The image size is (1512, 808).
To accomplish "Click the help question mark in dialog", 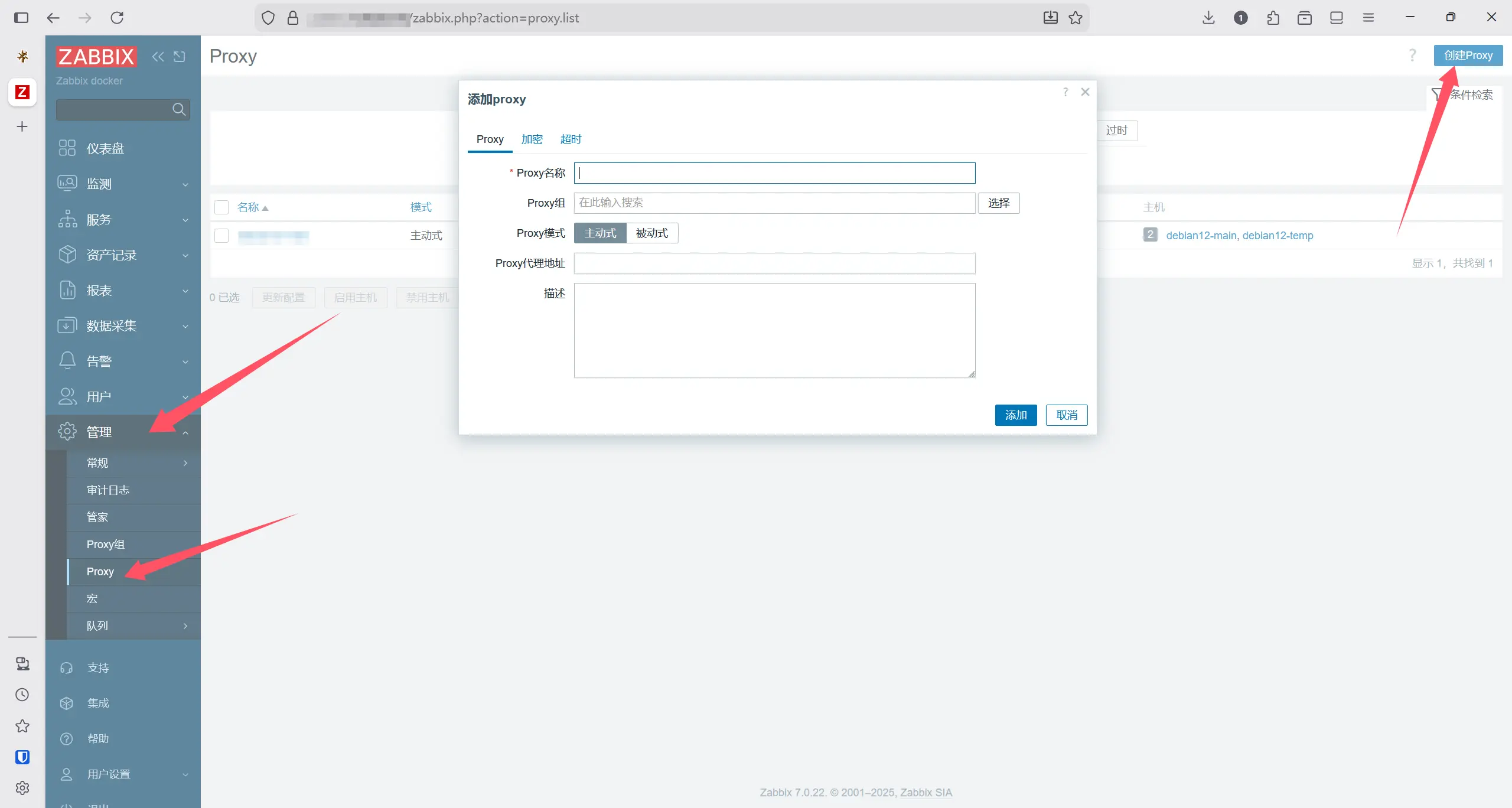I will (1065, 92).
